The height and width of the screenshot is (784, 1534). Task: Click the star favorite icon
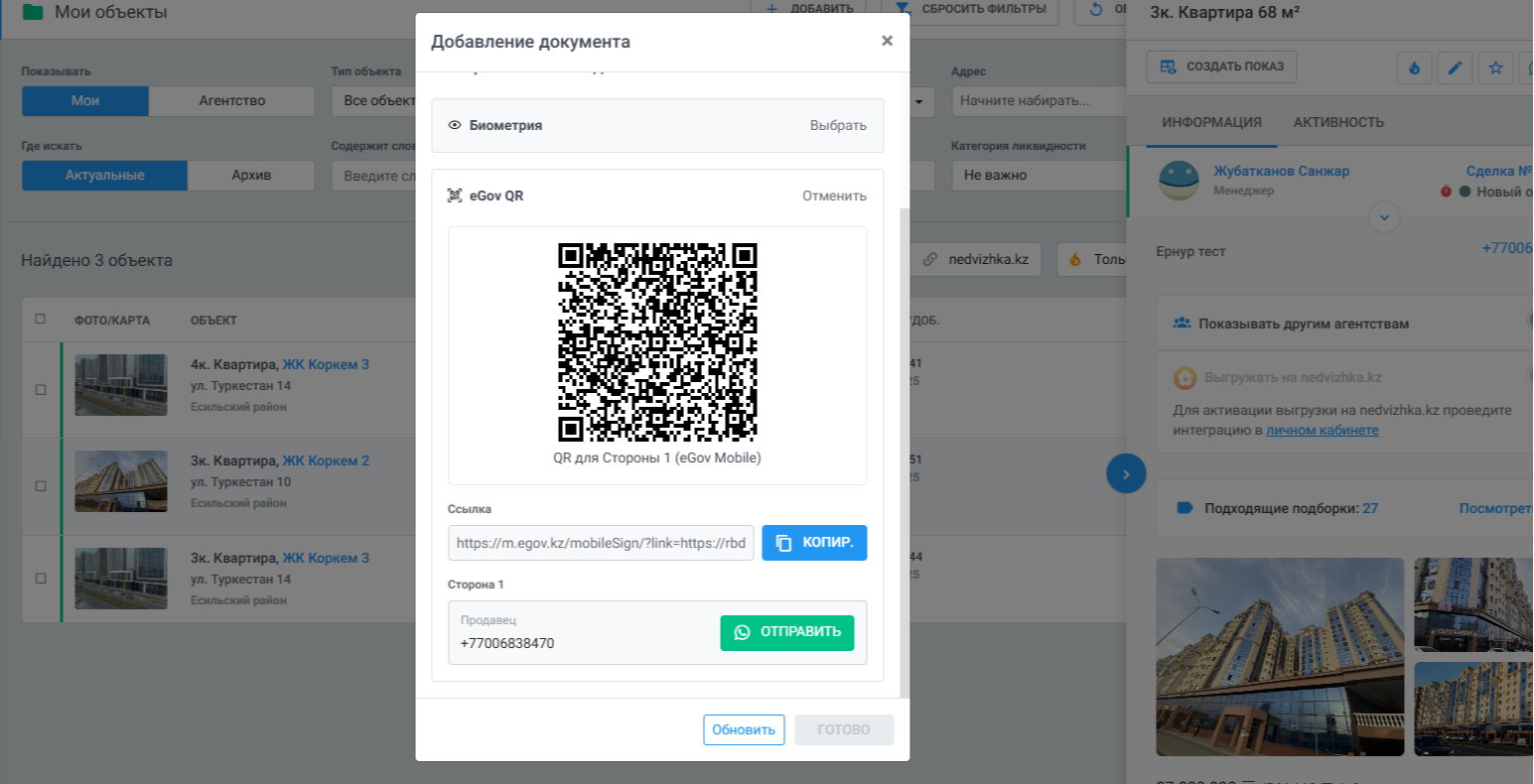(x=1495, y=67)
